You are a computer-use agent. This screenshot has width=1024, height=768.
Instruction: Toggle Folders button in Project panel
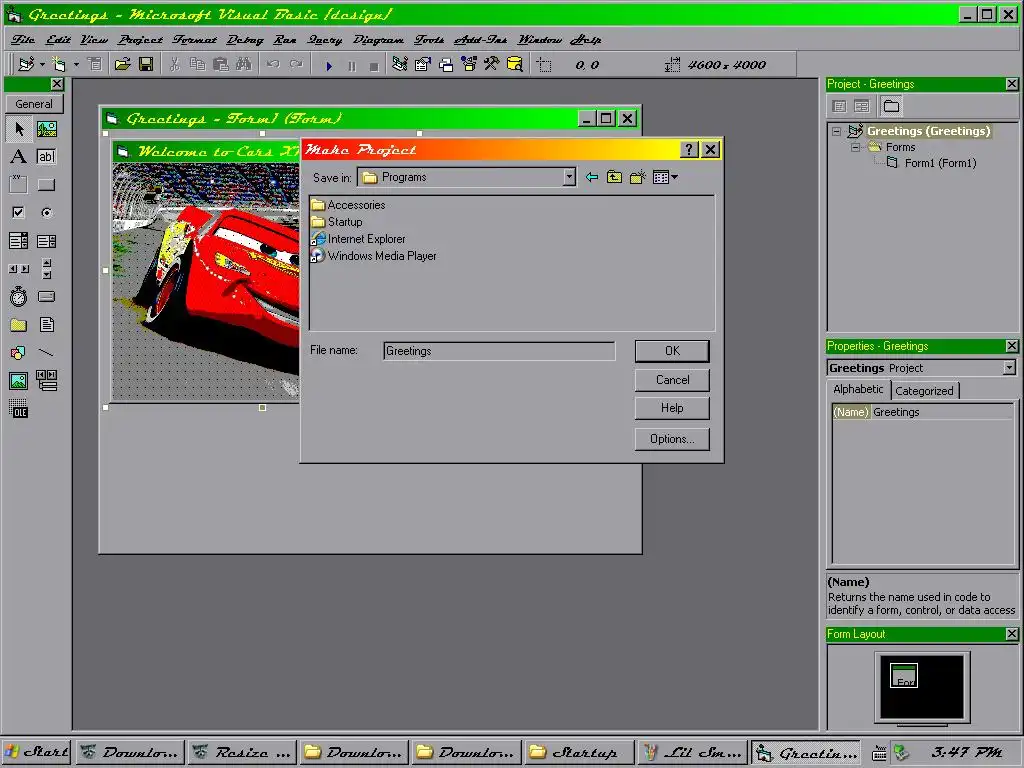891,106
